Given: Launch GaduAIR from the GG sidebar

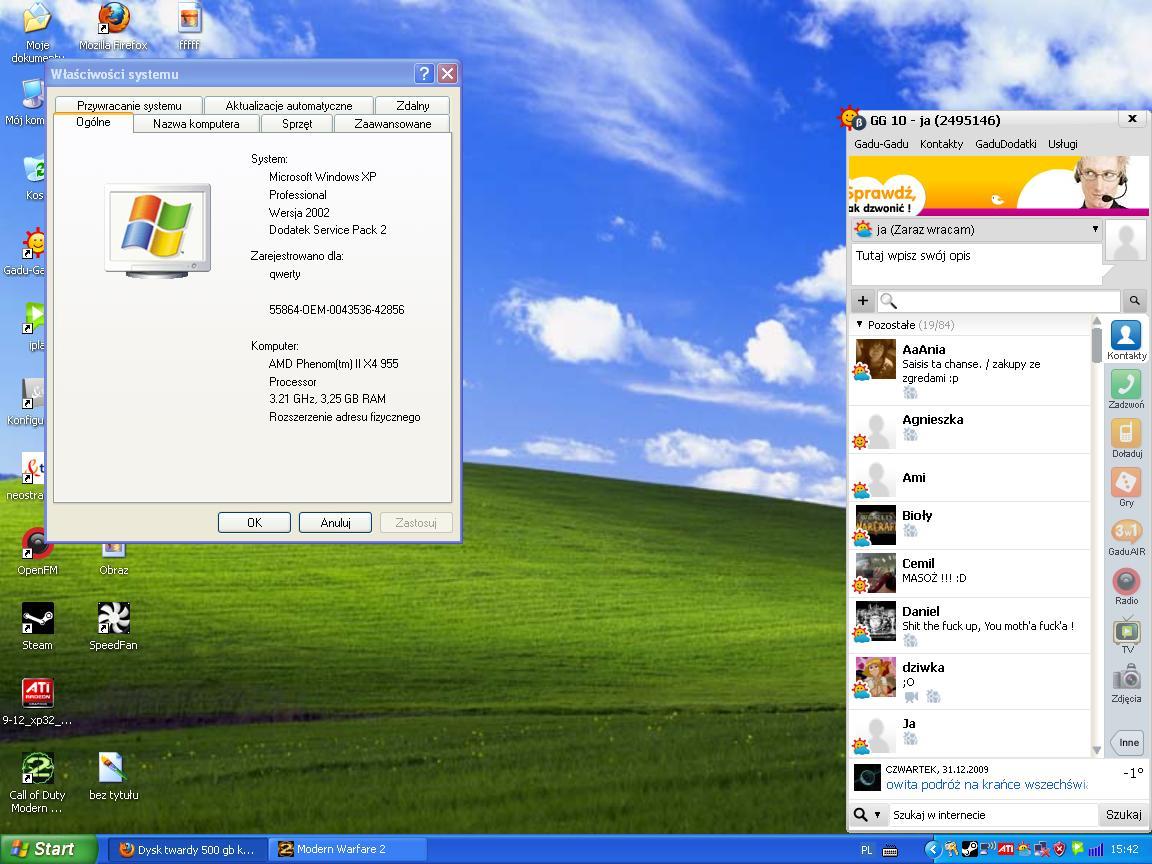Looking at the screenshot, I should pyautogui.click(x=1126, y=537).
